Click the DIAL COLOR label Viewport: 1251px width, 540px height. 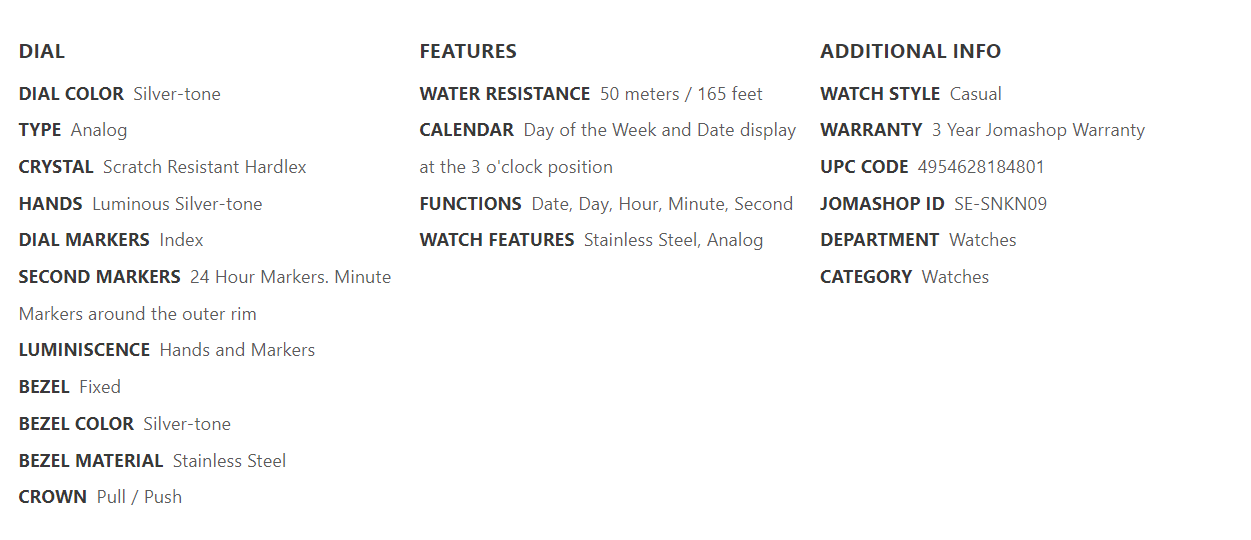71,94
